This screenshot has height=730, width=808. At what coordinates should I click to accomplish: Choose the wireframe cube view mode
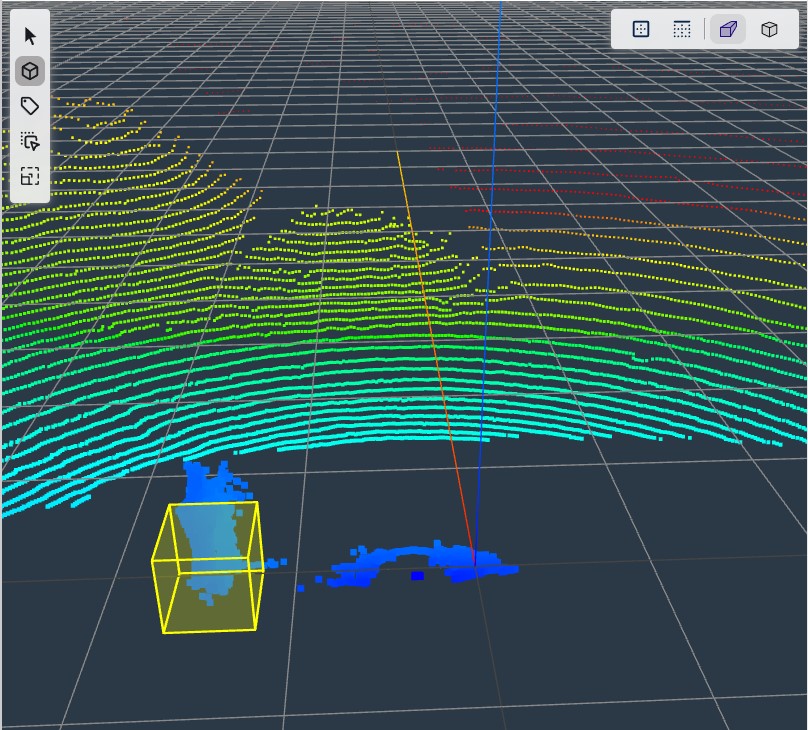[x=769, y=29]
